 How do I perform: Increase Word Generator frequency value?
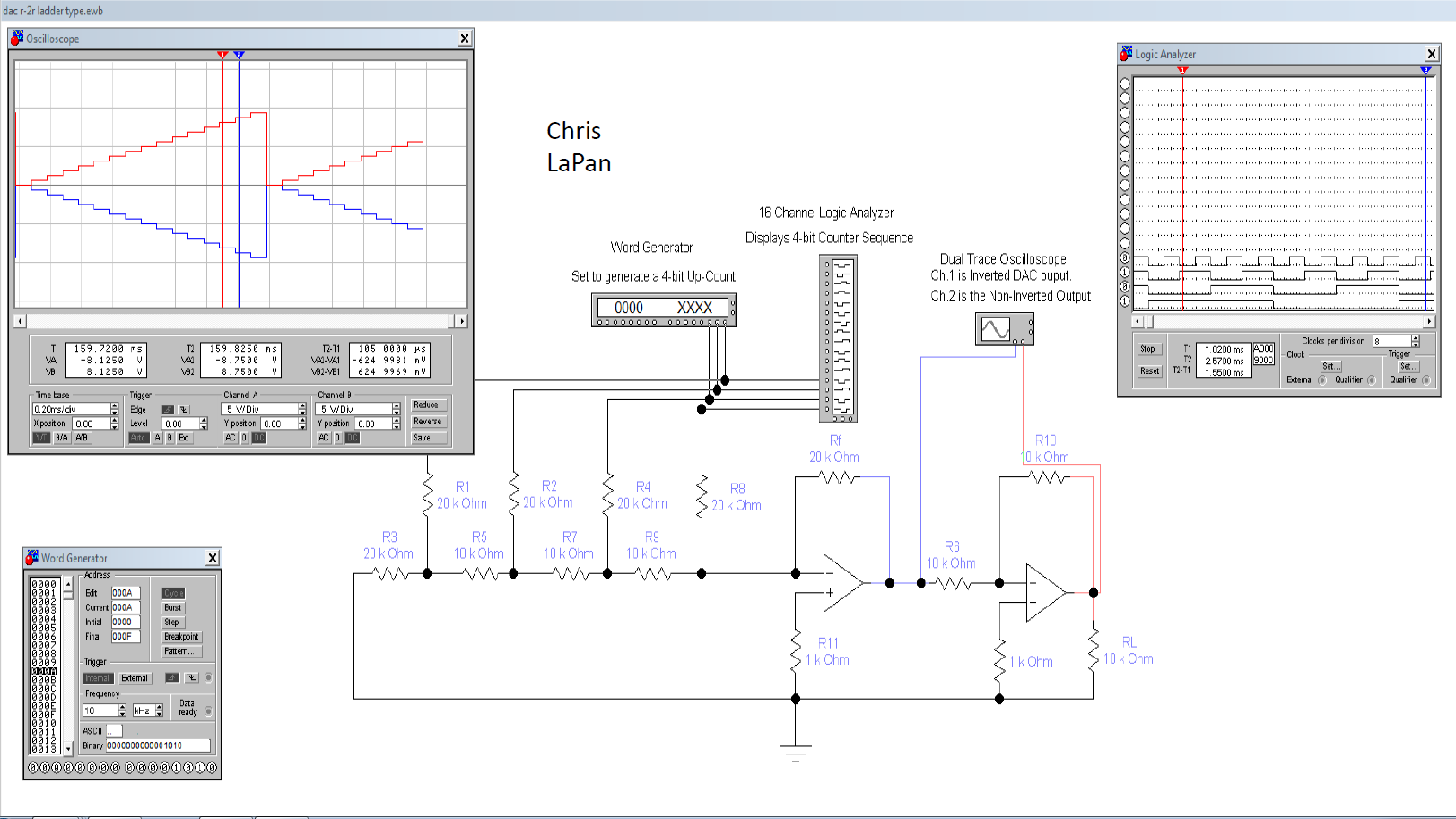[122, 707]
